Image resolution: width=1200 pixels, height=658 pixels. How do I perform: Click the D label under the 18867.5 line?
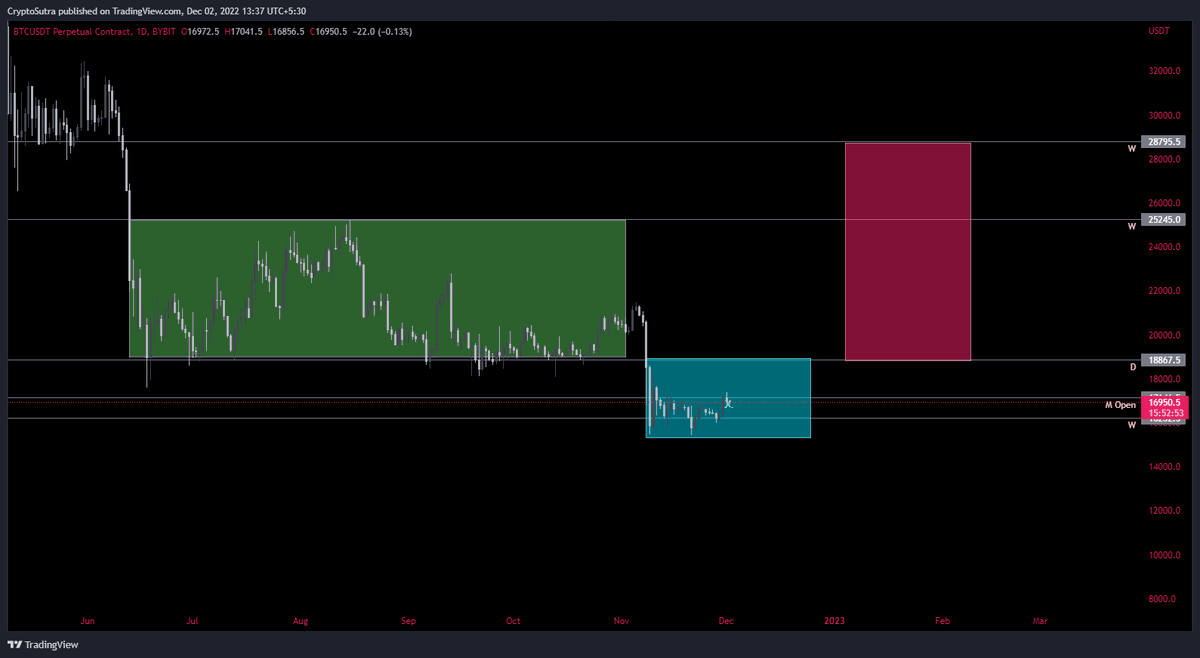pos(1132,367)
